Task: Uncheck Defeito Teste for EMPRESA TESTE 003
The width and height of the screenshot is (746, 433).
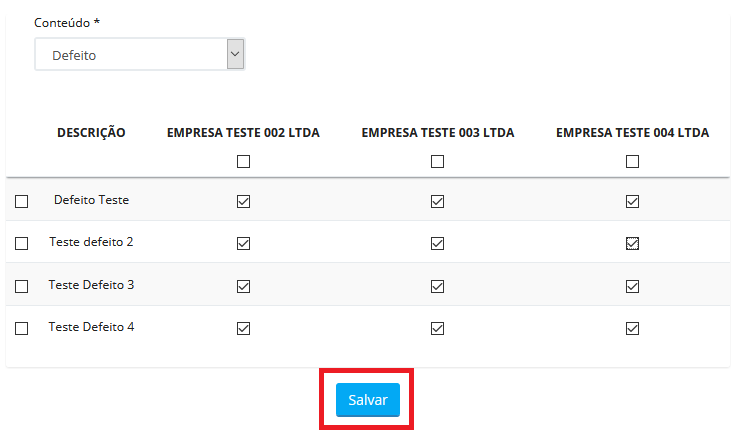Action: (x=437, y=201)
